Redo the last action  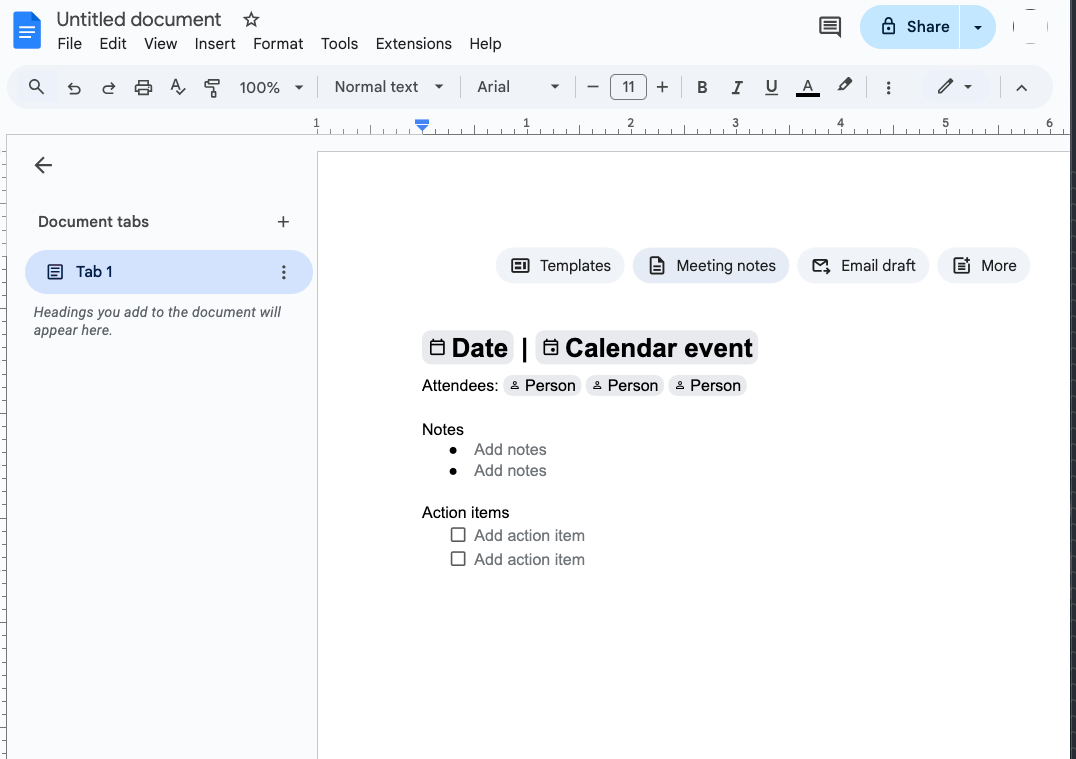tap(108, 87)
